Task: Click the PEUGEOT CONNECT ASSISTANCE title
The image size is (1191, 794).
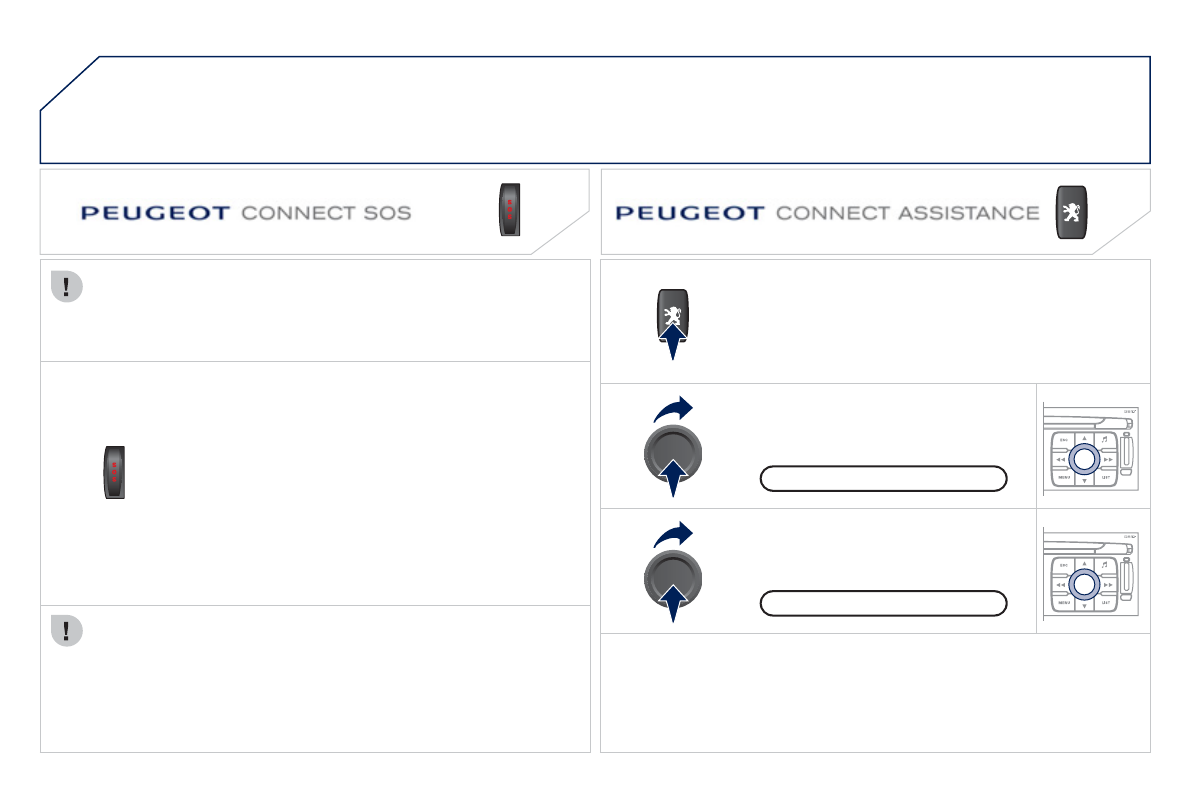Action: coord(827,213)
